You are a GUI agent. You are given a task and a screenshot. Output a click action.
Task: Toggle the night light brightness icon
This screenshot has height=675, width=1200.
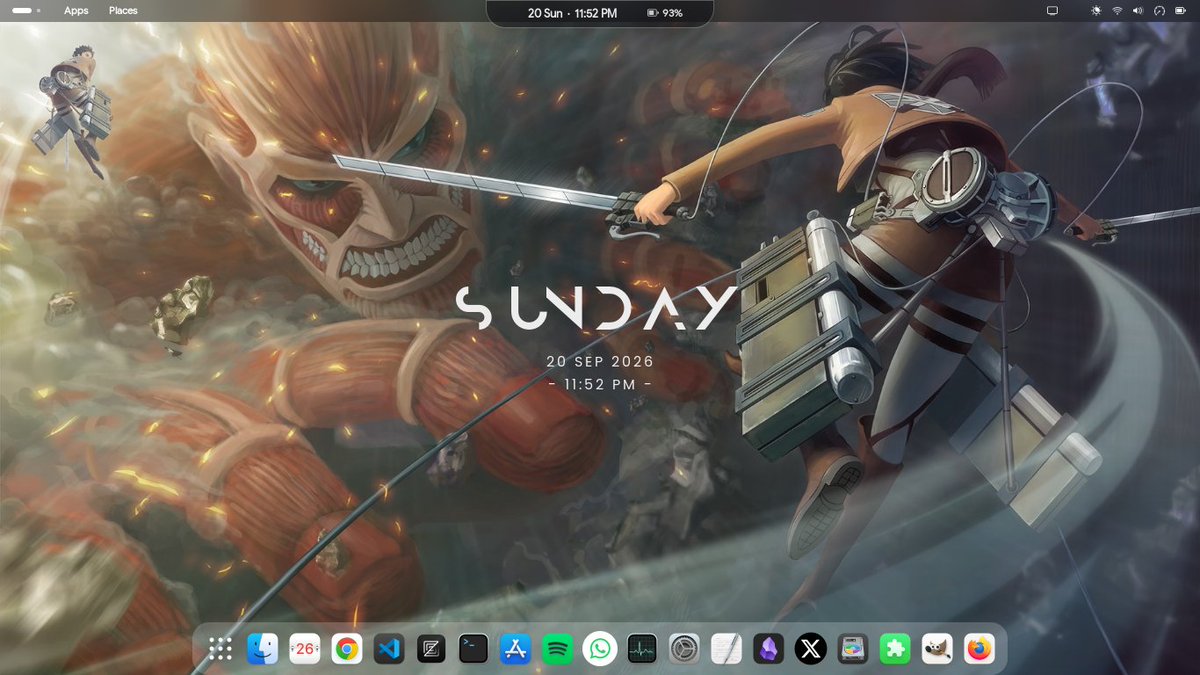tap(1096, 11)
